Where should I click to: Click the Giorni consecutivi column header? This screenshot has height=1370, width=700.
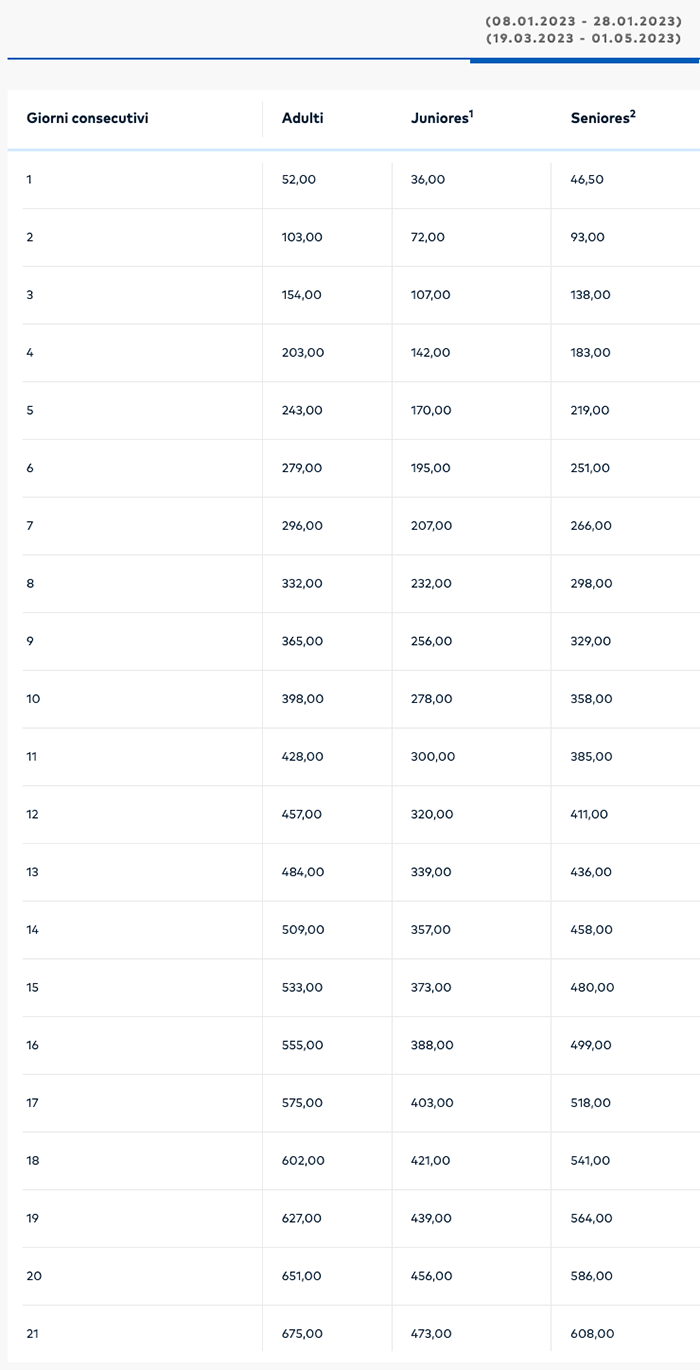(x=87, y=118)
